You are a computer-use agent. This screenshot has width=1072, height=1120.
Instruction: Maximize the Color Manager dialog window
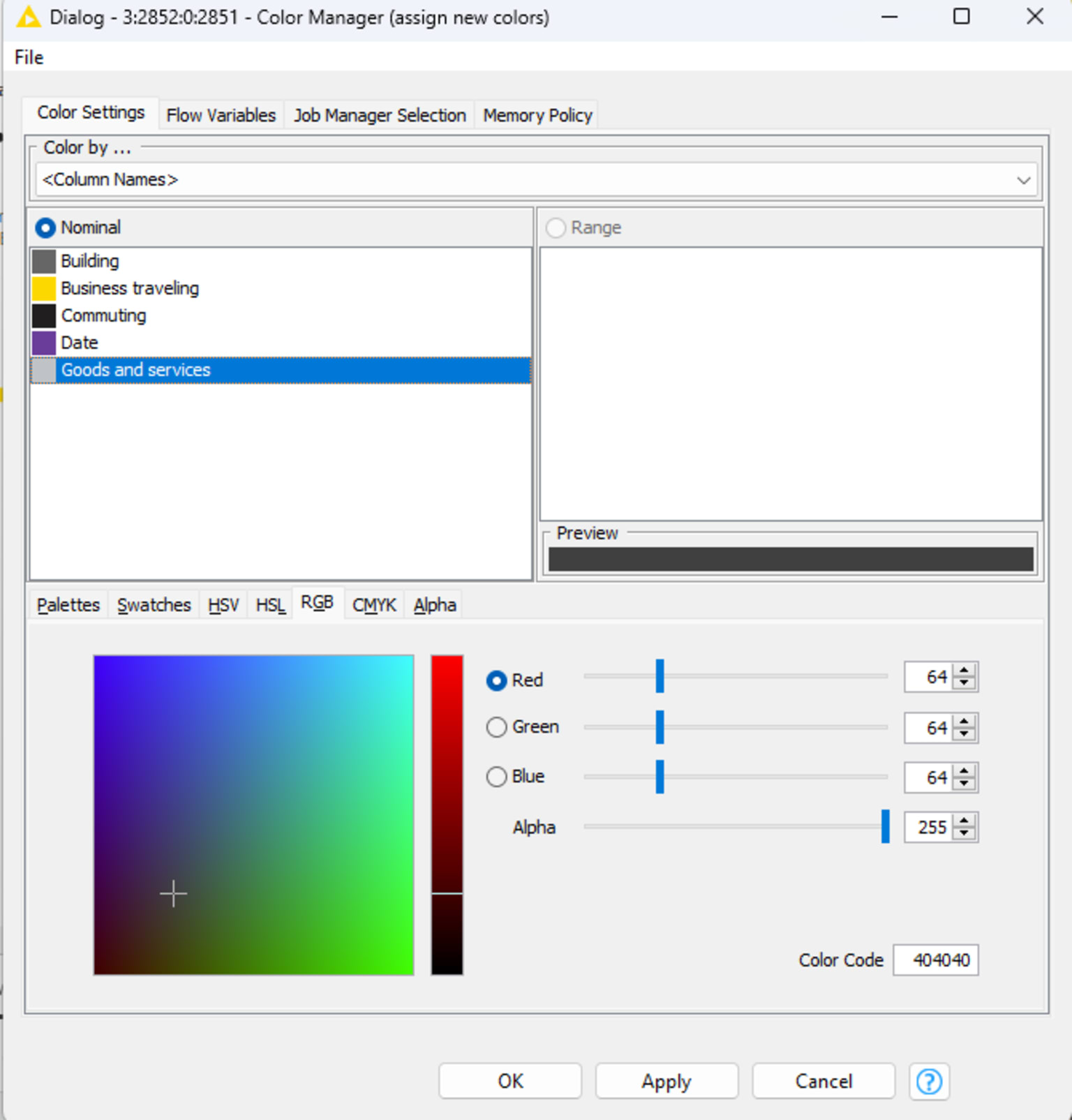point(962,17)
